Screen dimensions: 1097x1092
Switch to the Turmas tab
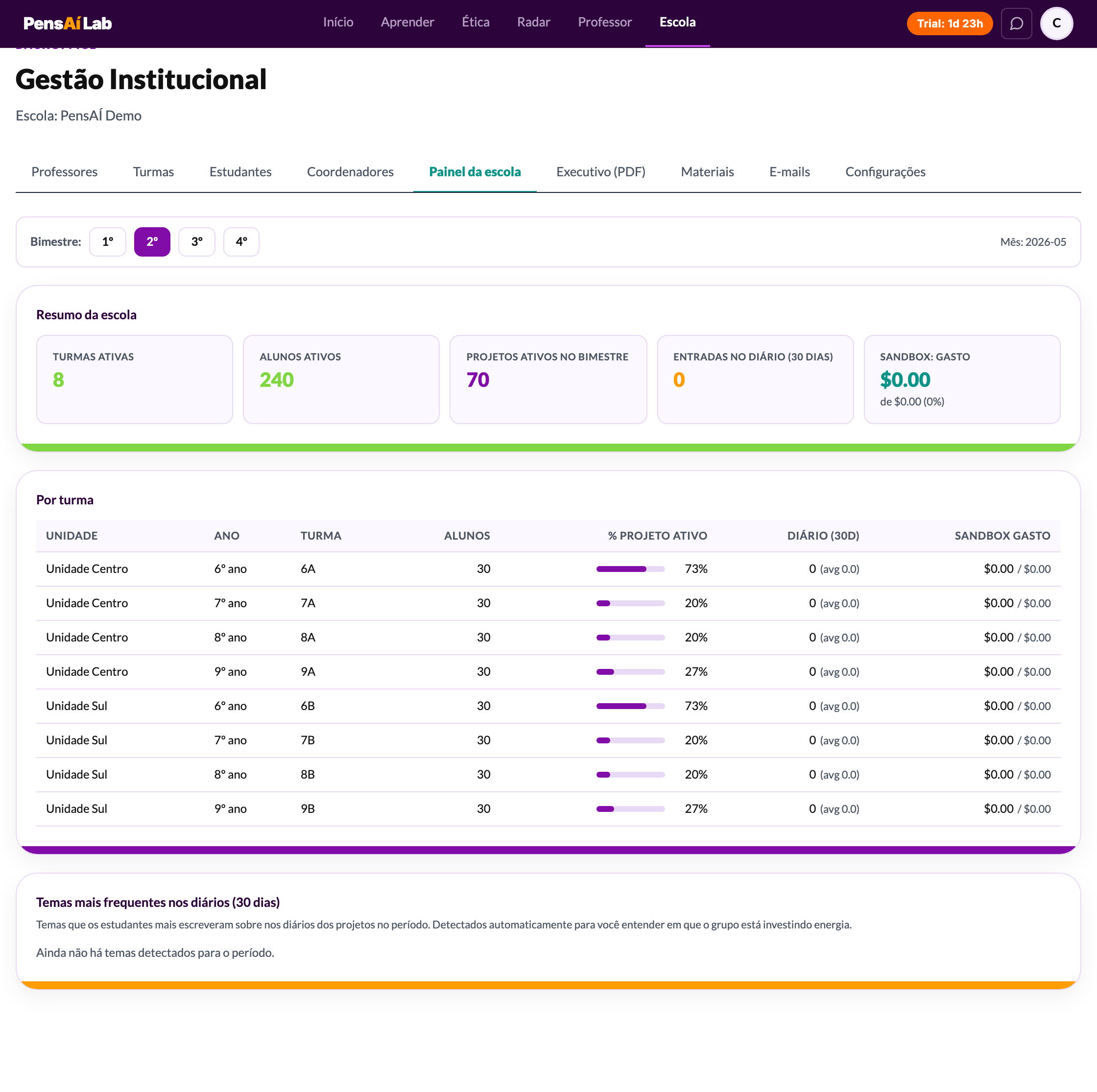coord(153,171)
